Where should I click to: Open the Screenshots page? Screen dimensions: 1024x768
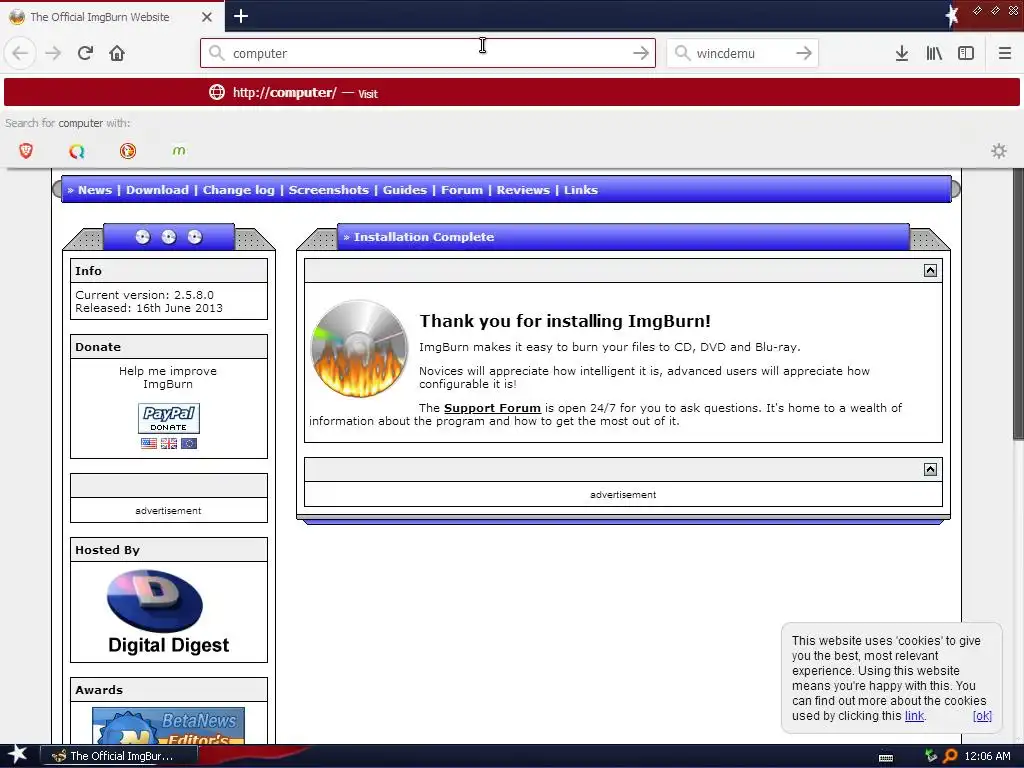pyautogui.click(x=328, y=190)
